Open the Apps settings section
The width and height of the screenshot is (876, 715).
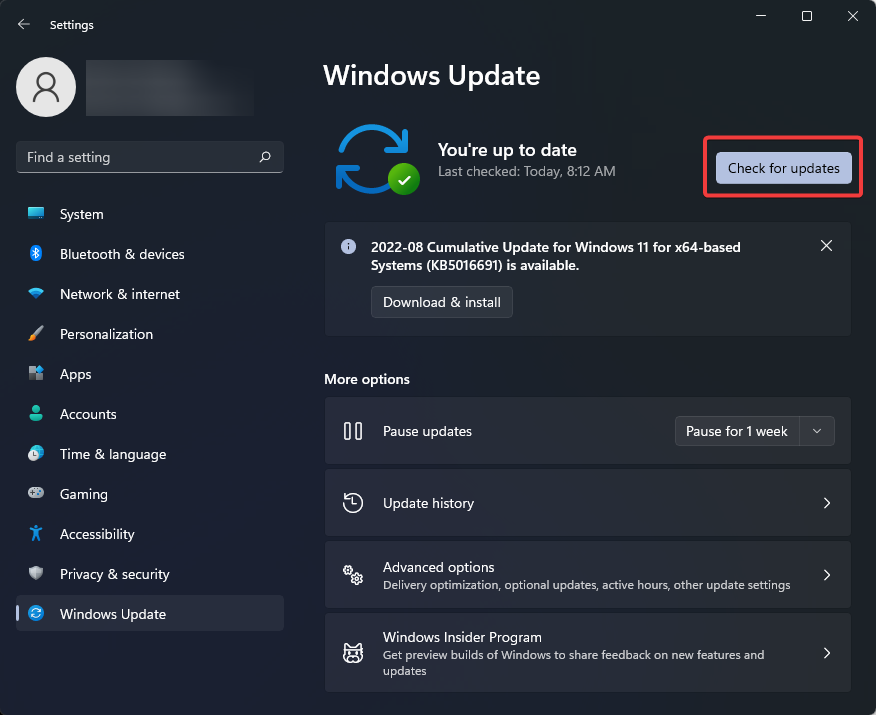[x=75, y=374]
